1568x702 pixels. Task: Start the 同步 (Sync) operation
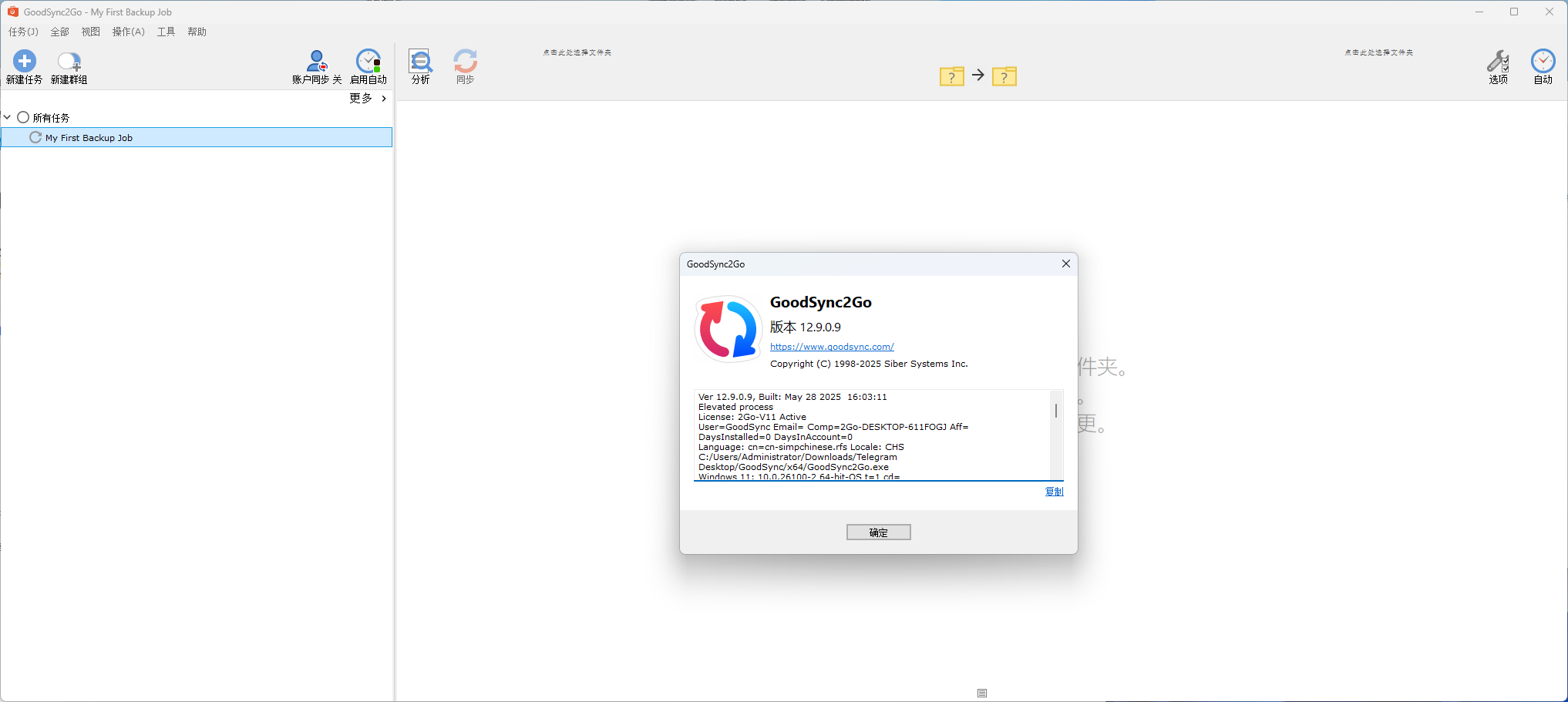pyautogui.click(x=465, y=66)
